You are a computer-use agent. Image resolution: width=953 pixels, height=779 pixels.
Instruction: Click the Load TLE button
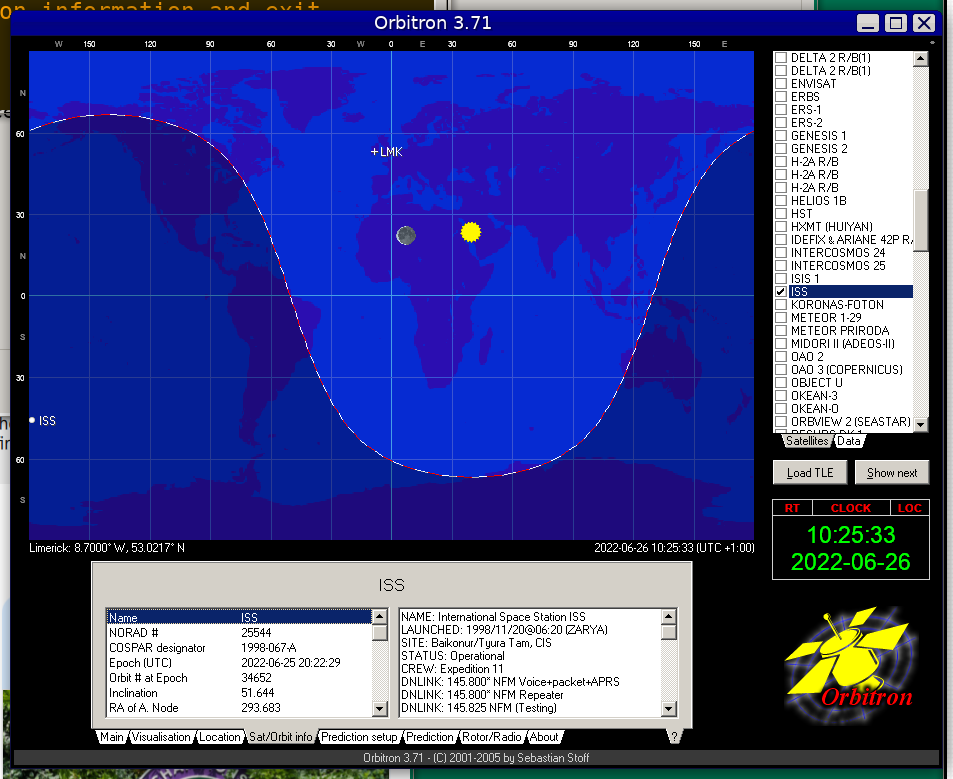point(810,473)
